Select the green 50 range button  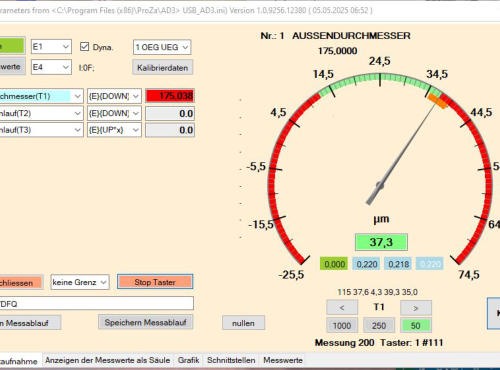(416, 325)
